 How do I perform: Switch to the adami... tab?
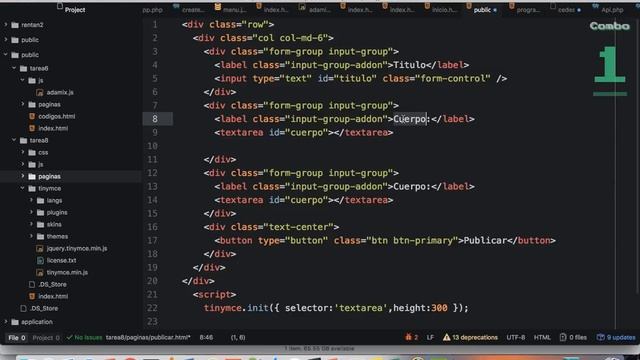point(320,10)
